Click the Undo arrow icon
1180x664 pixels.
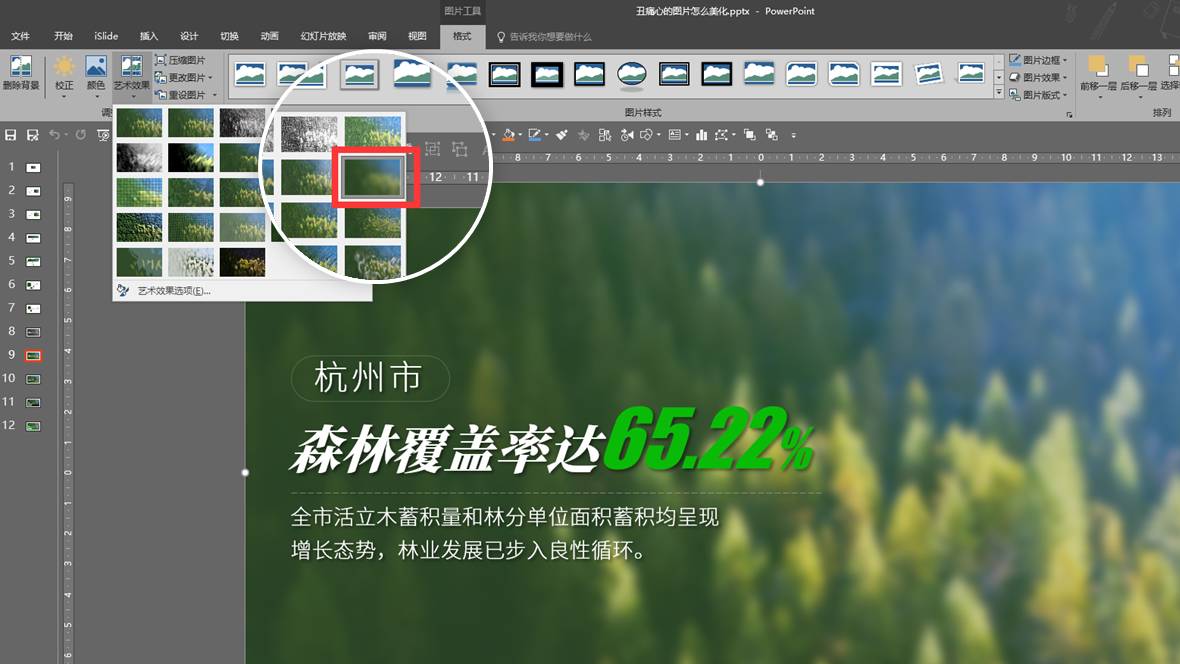click(x=54, y=135)
